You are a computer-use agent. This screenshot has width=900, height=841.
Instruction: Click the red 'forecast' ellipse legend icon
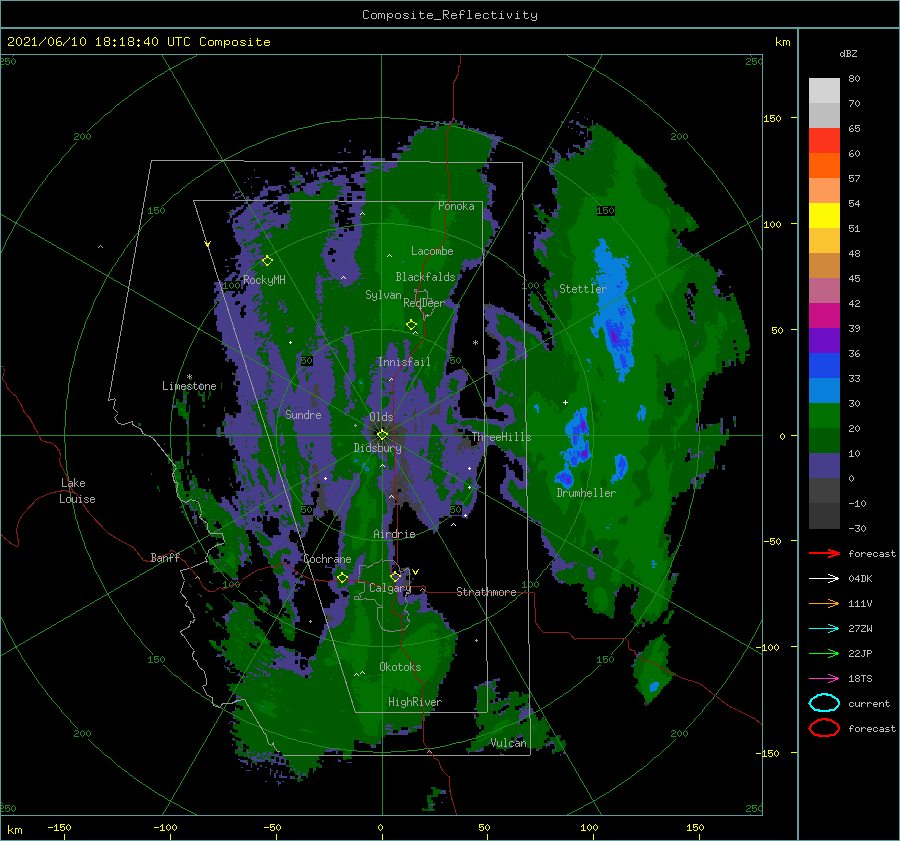pos(824,728)
